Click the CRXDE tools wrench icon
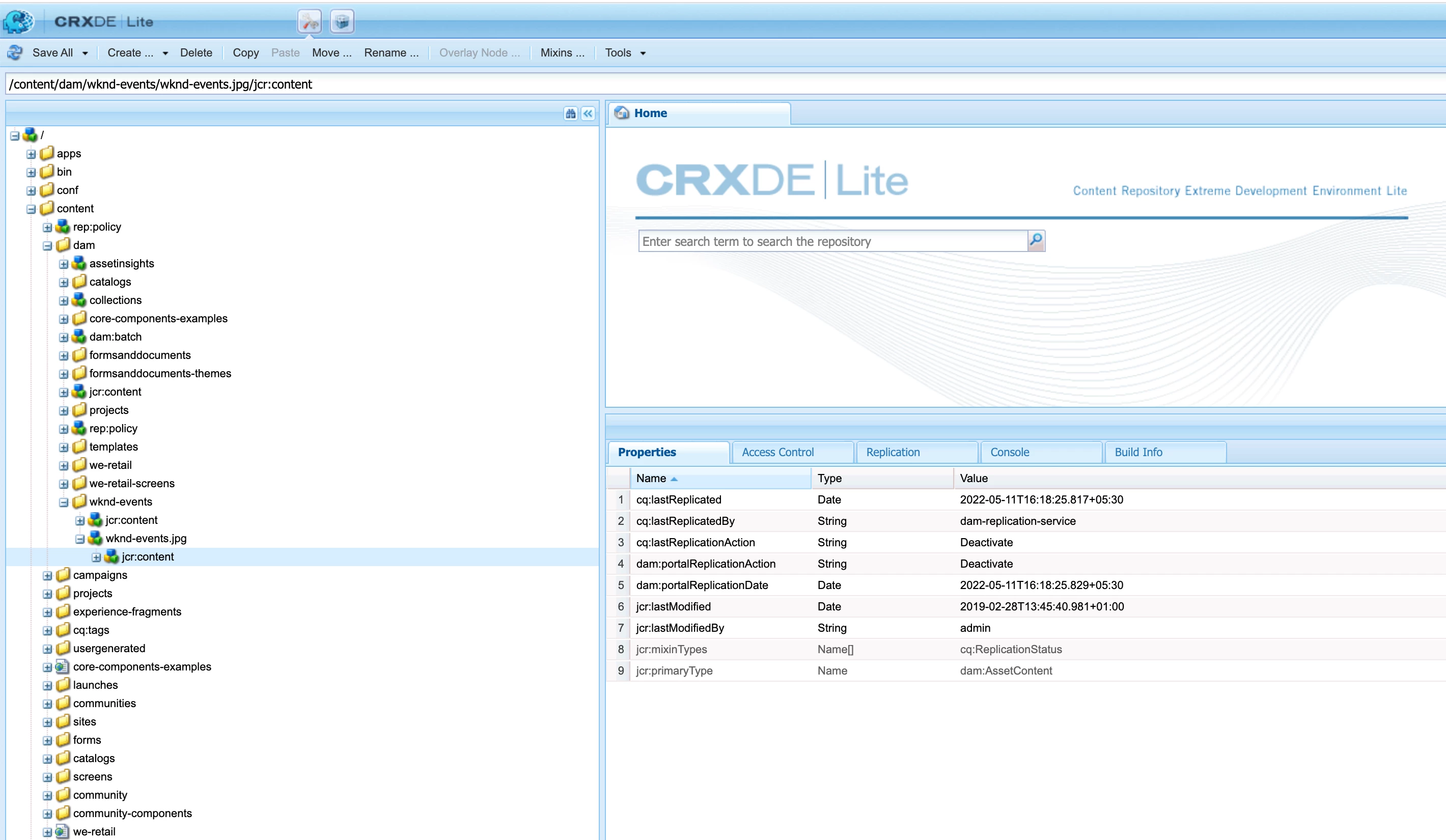The width and height of the screenshot is (1446, 840). (x=309, y=22)
